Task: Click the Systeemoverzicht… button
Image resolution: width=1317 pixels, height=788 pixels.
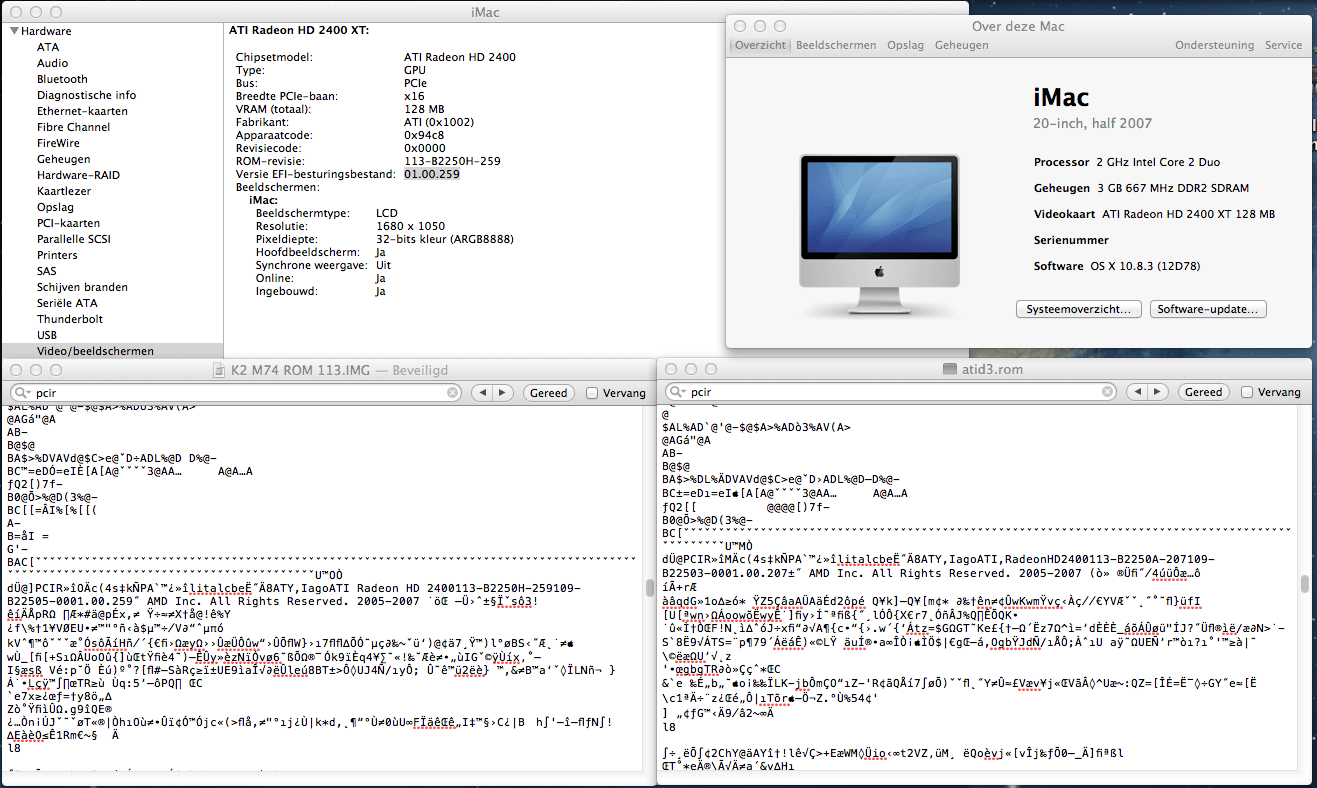Action: point(1079,309)
